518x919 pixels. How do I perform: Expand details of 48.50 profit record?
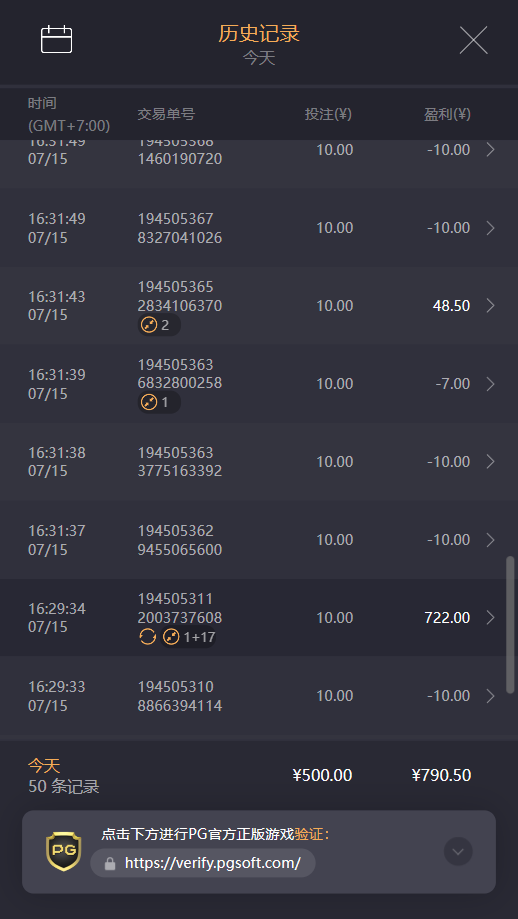pyautogui.click(x=490, y=305)
